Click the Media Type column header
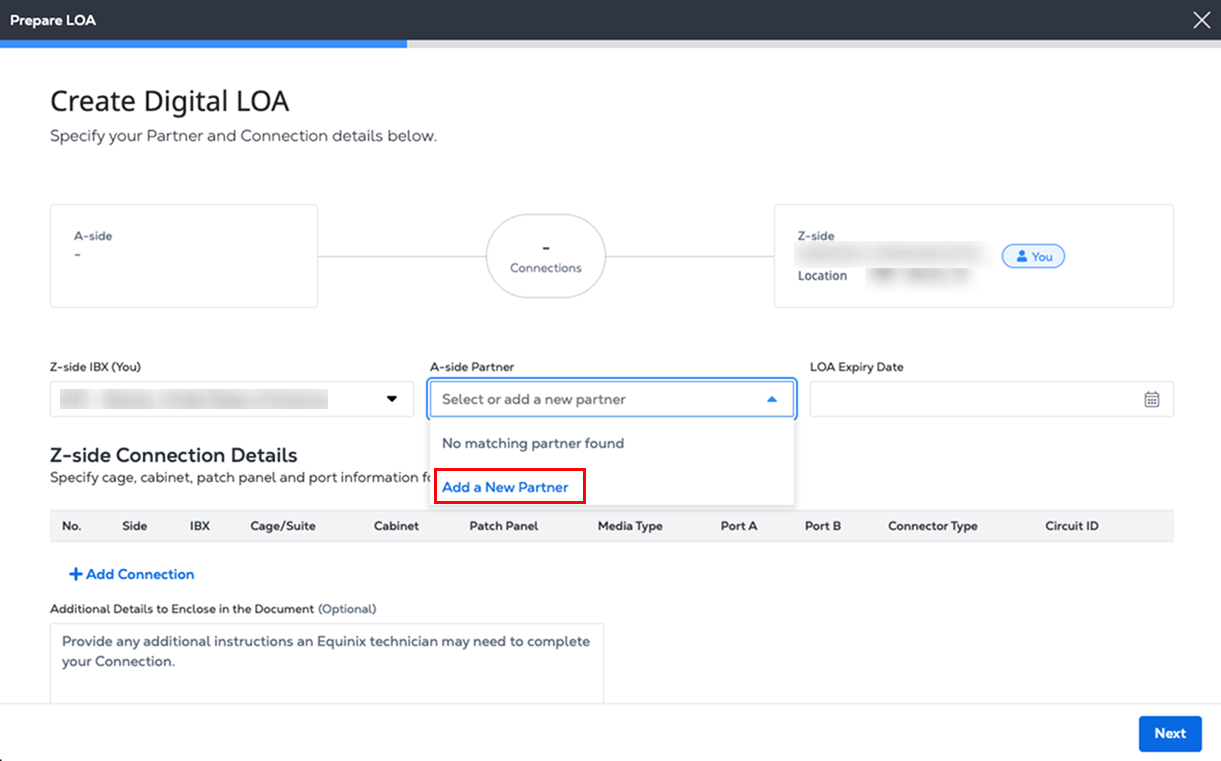 630,526
